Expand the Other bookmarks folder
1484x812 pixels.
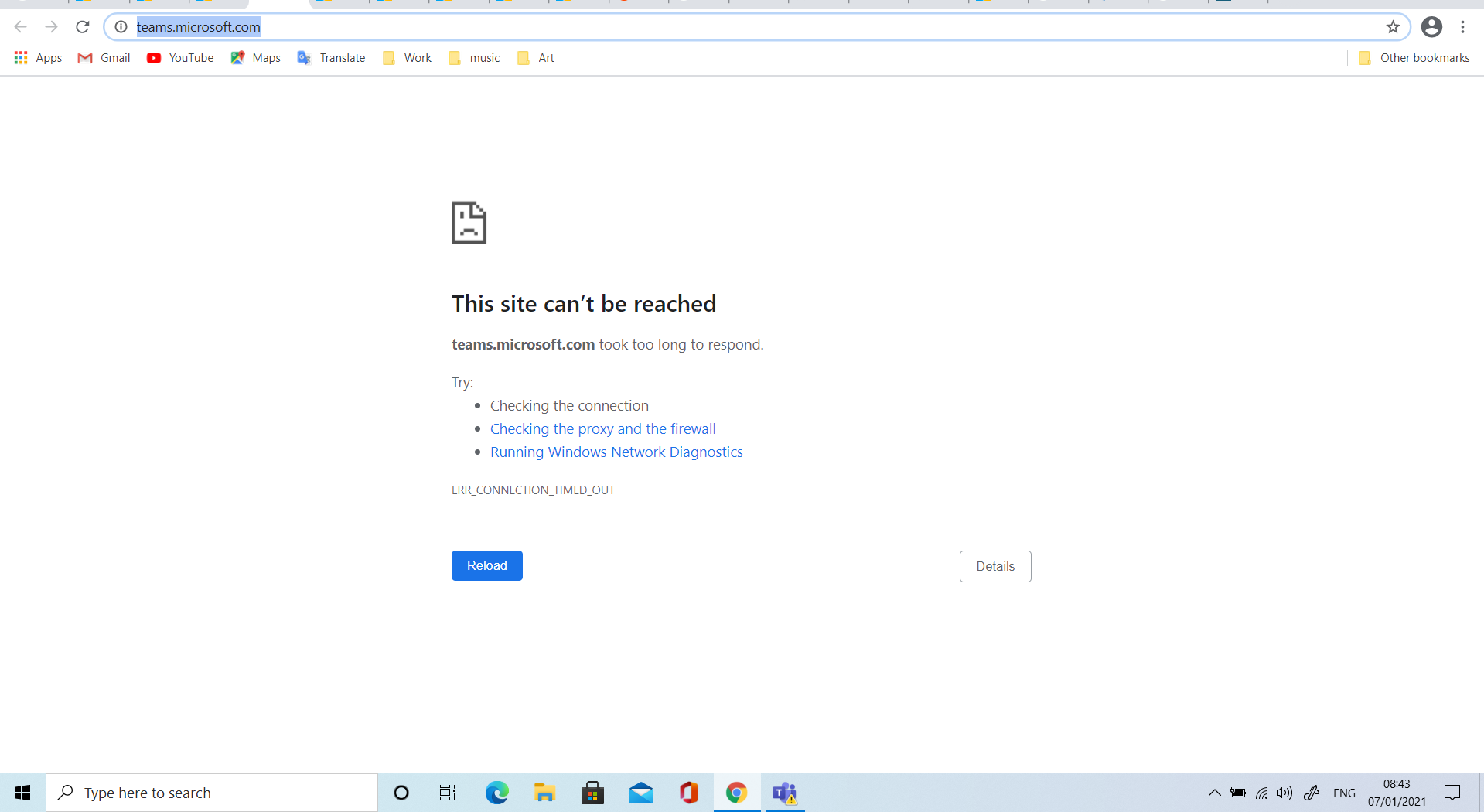pos(1414,58)
